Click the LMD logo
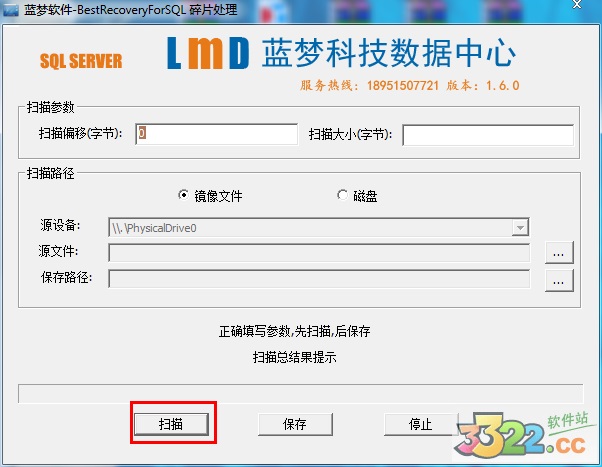The height and width of the screenshot is (467, 602). pos(208,53)
